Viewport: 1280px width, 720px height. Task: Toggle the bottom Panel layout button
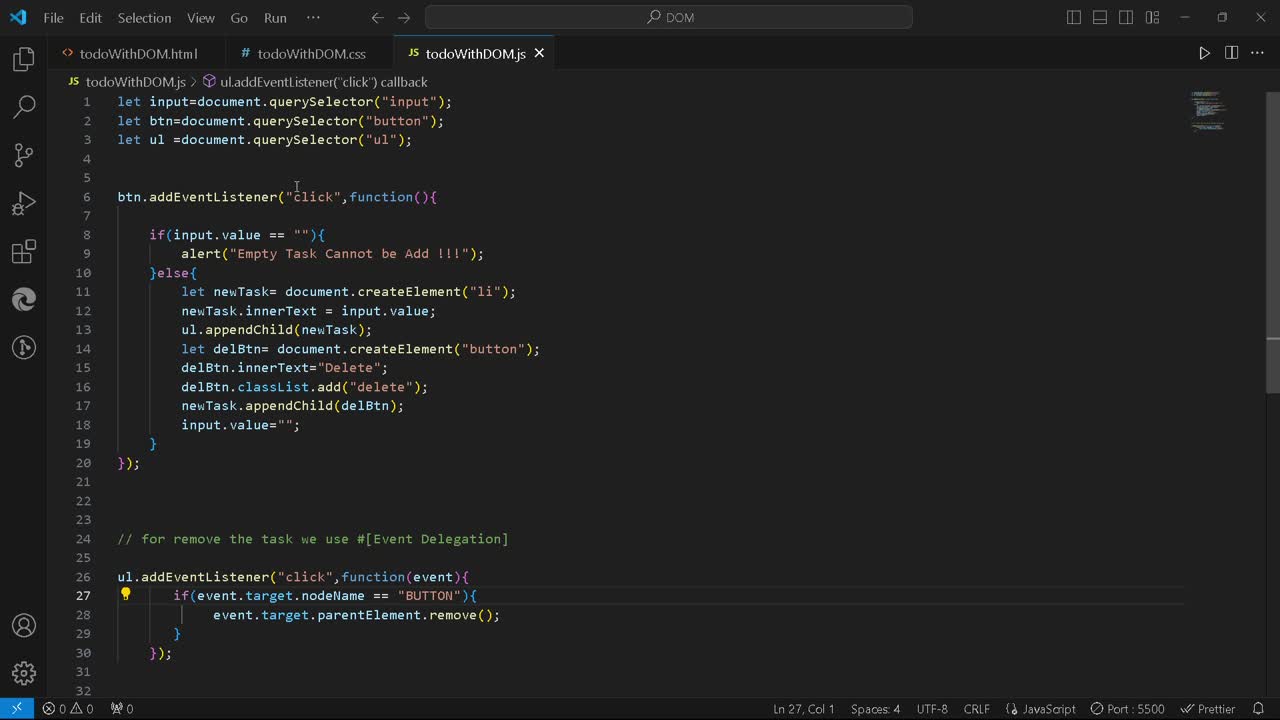click(1100, 18)
